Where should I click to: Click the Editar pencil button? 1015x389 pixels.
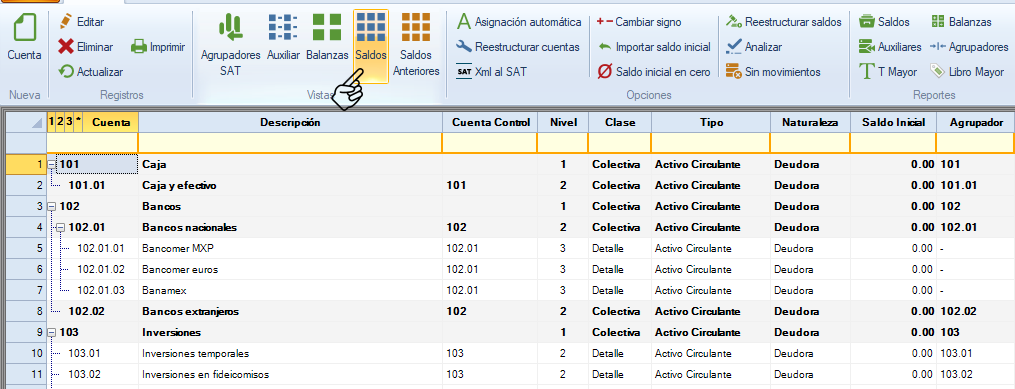pos(81,22)
